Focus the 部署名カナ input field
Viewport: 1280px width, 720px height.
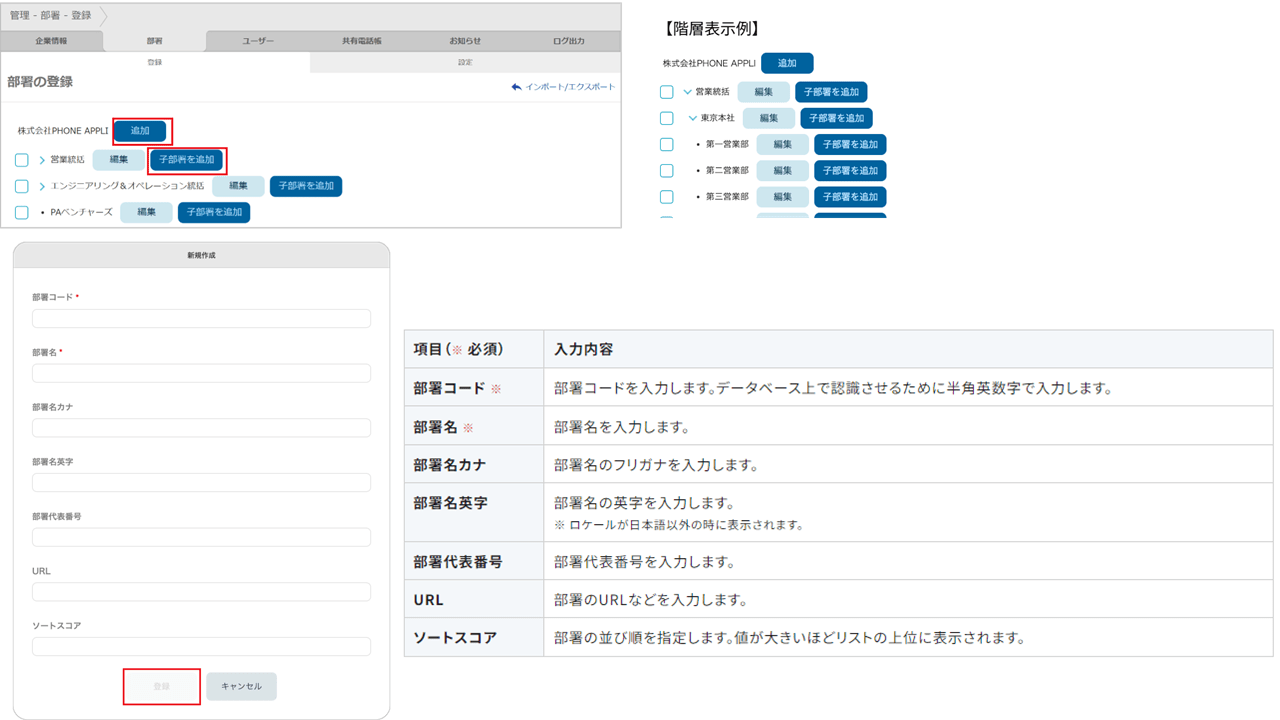(x=201, y=428)
